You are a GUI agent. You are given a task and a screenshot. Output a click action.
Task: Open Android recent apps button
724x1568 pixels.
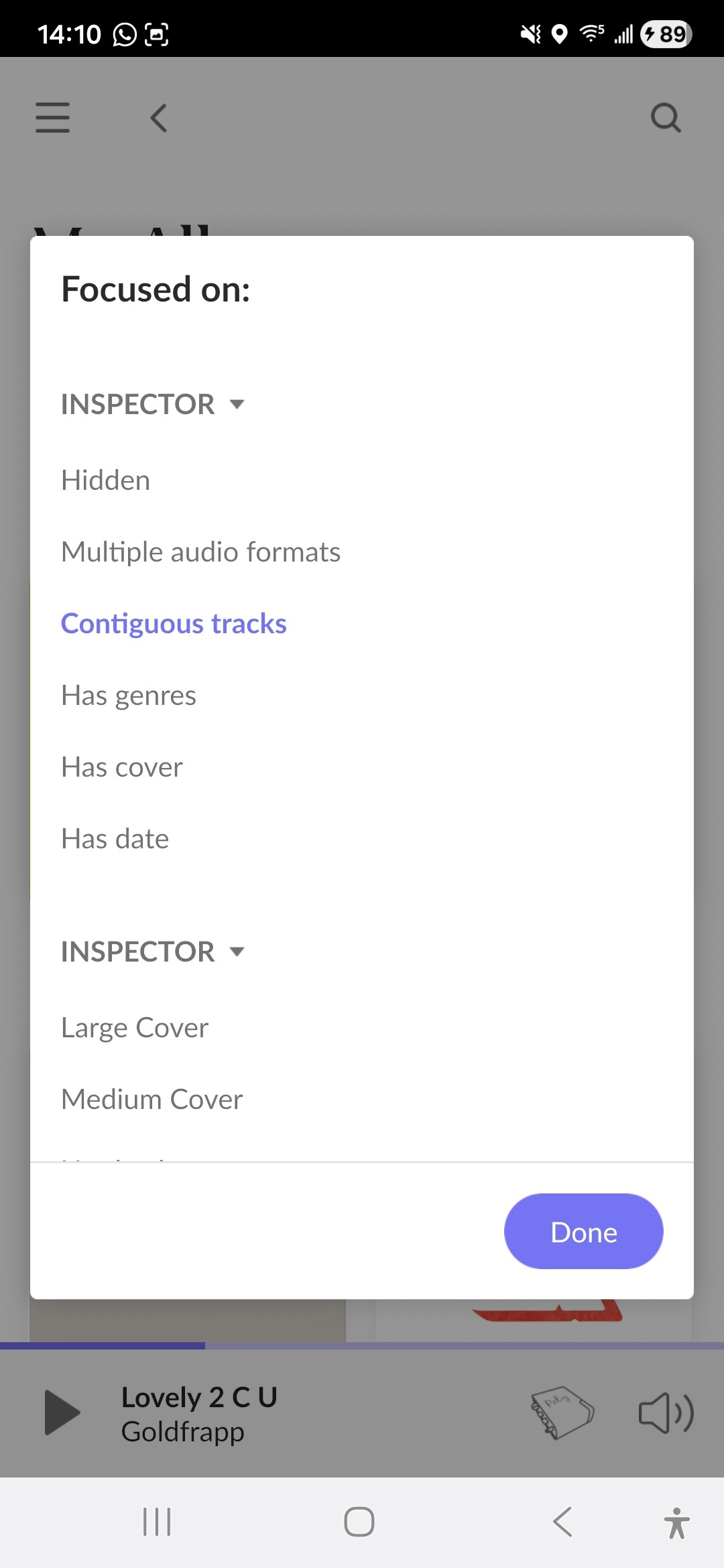coord(157,1521)
